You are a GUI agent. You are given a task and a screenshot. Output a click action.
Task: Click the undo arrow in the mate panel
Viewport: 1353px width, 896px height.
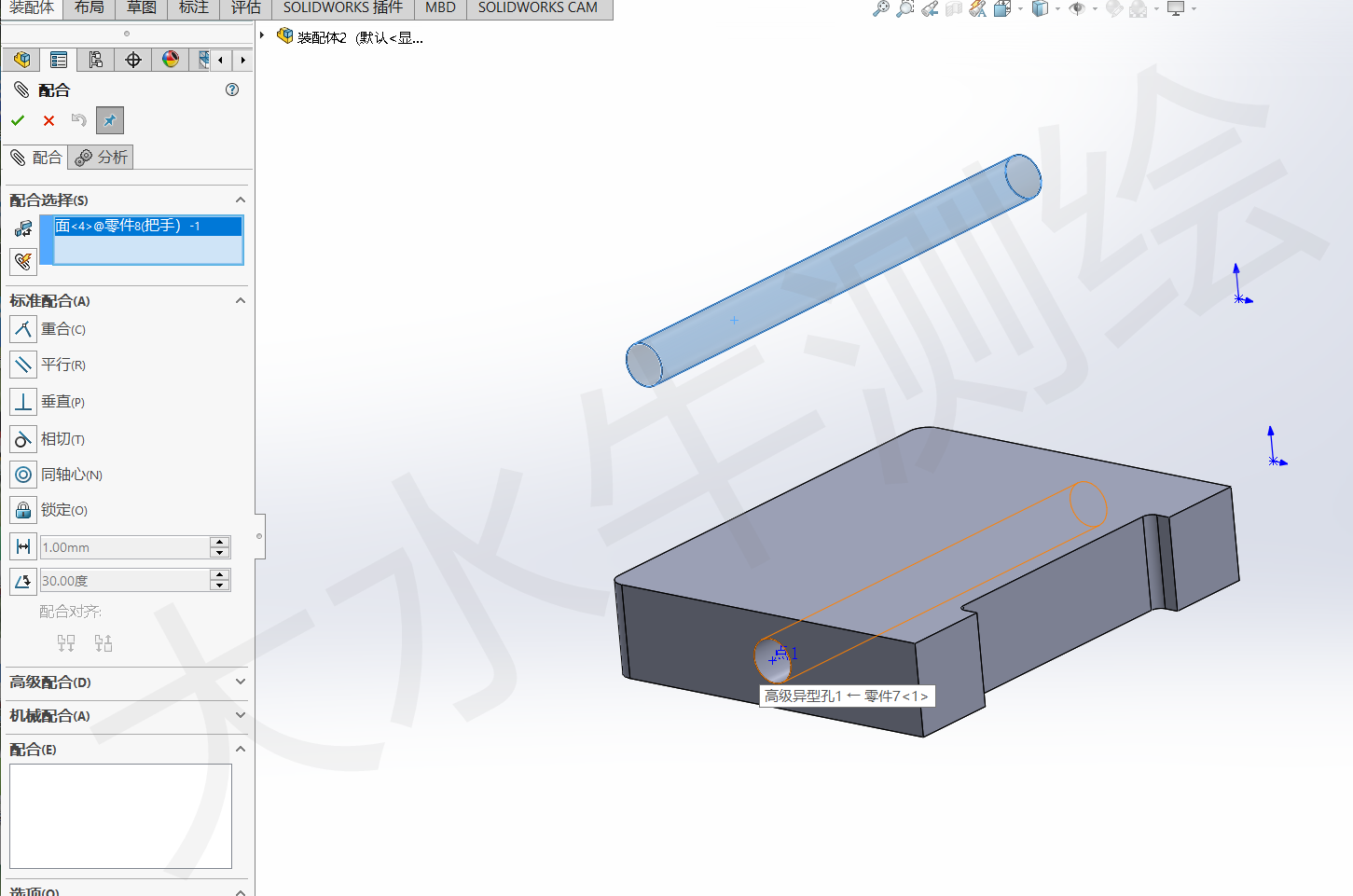point(78,120)
